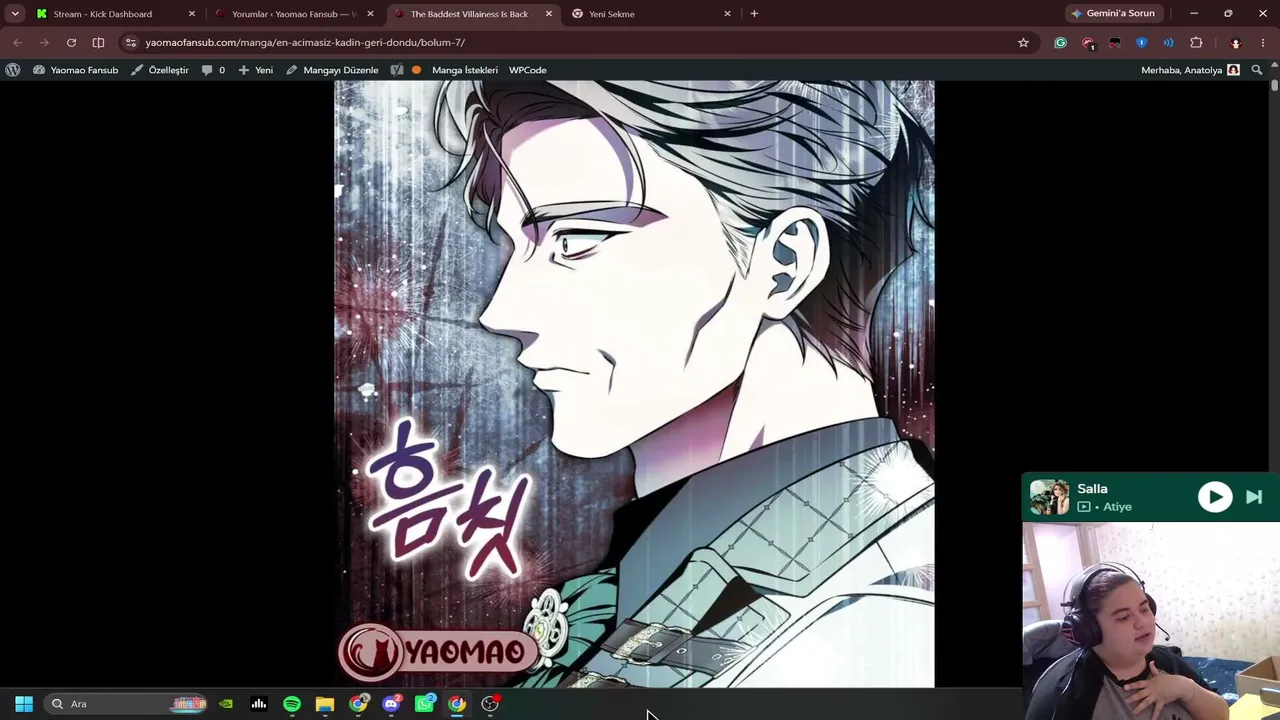Close the Yeni Sekme tab

click(x=727, y=14)
